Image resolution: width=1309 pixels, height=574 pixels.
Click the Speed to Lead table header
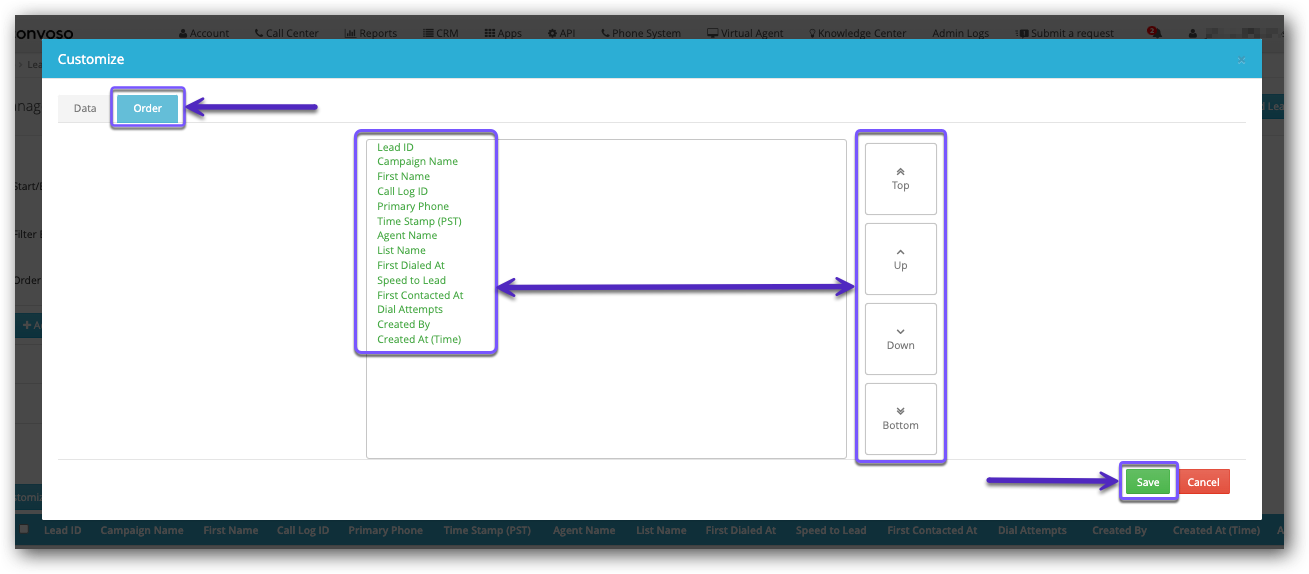coord(831,530)
